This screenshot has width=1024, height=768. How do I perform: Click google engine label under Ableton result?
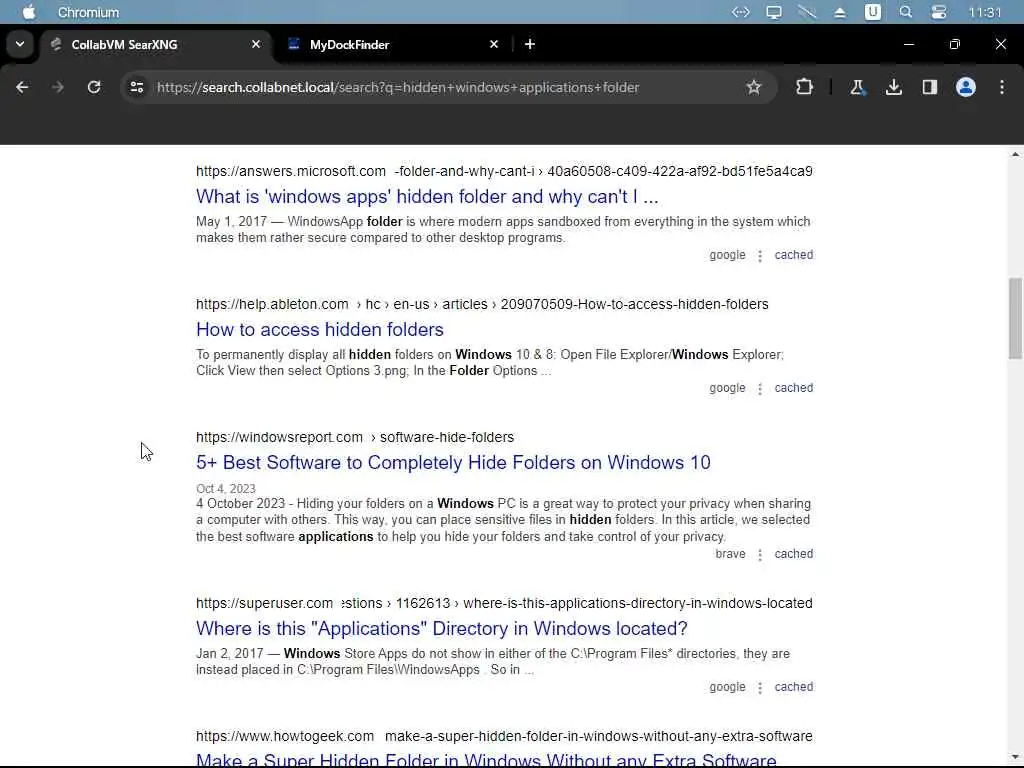point(728,388)
